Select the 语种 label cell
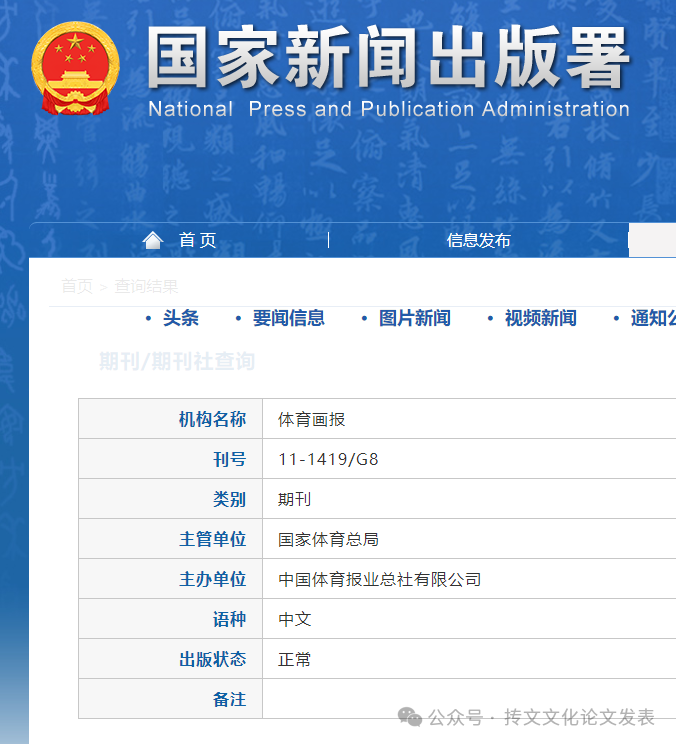The width and height of the screenshot is (676, 744). pos(171,619)
